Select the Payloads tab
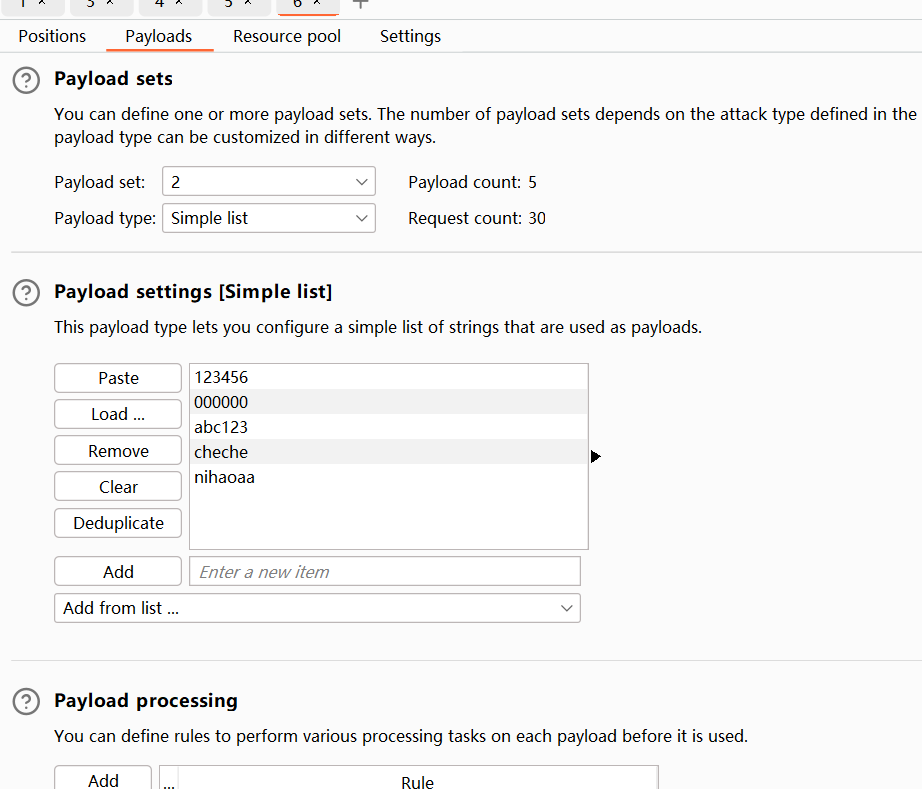This screenshot has height=789, width=922. click(x=159, y=36)
